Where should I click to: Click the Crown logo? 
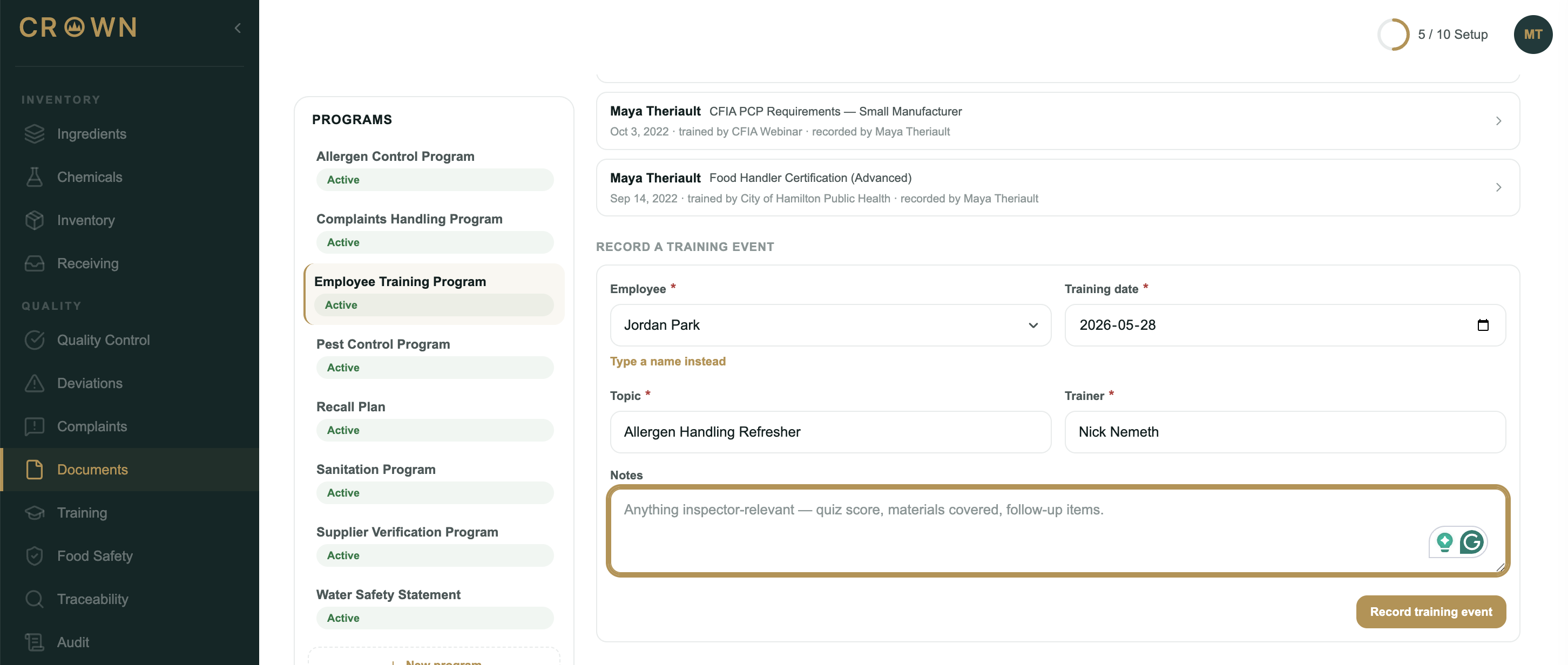point(78,28)
